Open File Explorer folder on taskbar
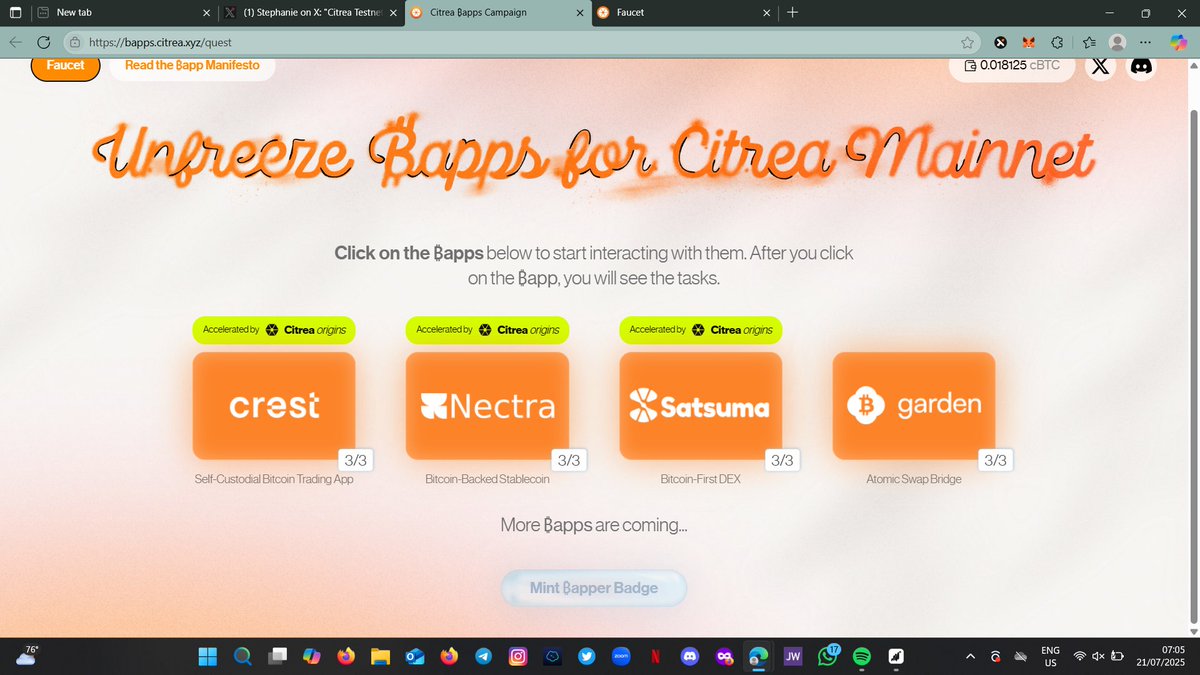The height and width of the screenshot is (675, 1200). pyautogui.click(x=380, y=656)
